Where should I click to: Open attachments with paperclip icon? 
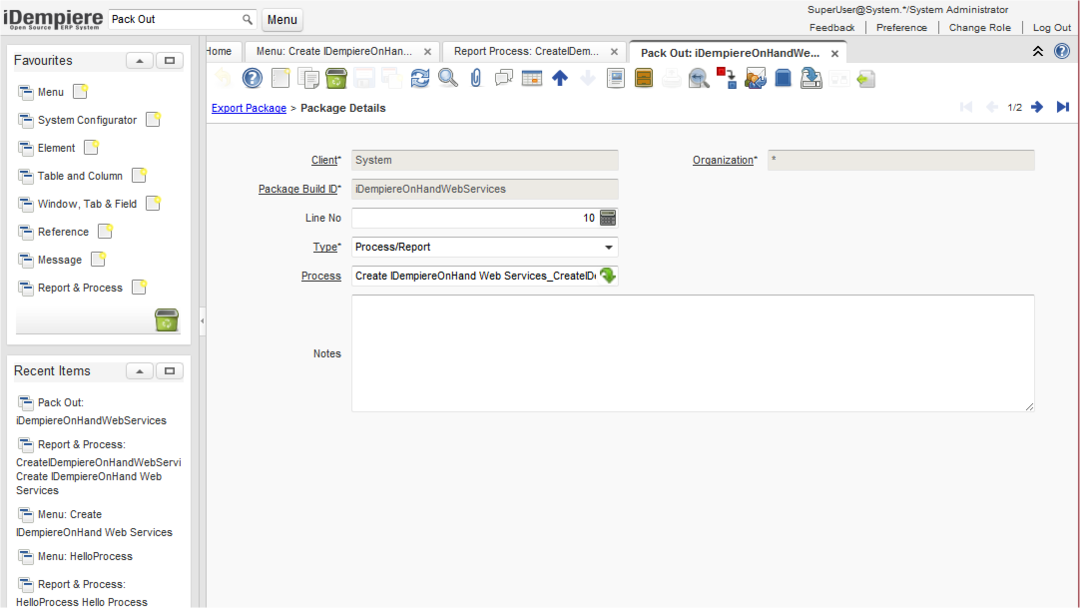coord(476,78)
